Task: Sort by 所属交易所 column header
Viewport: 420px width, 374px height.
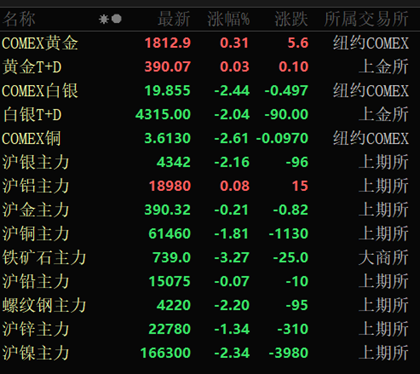Action: tap(366, 19)
